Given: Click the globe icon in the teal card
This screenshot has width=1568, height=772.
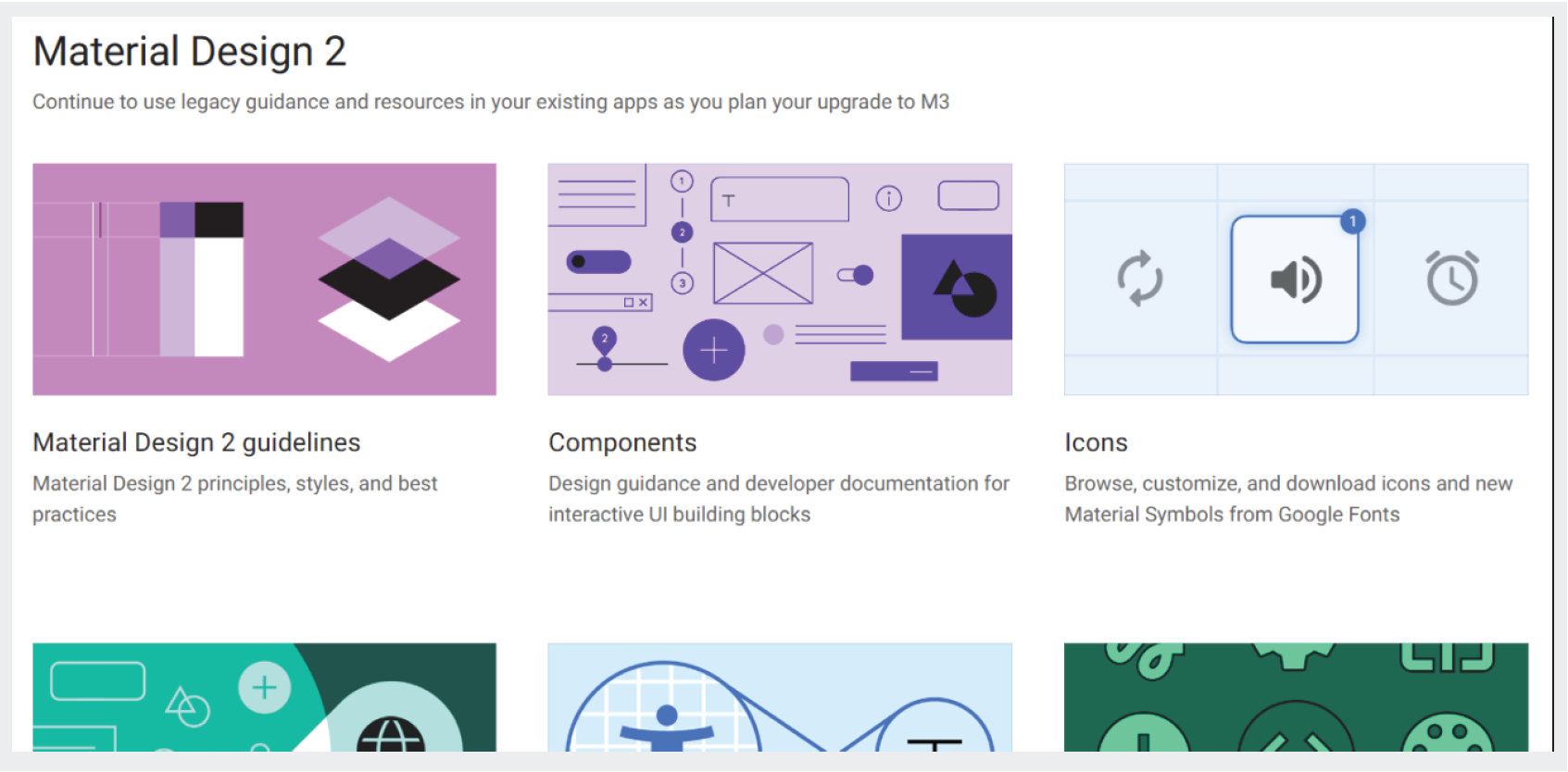Looking at the screenshot, I should tap(391, 735).
